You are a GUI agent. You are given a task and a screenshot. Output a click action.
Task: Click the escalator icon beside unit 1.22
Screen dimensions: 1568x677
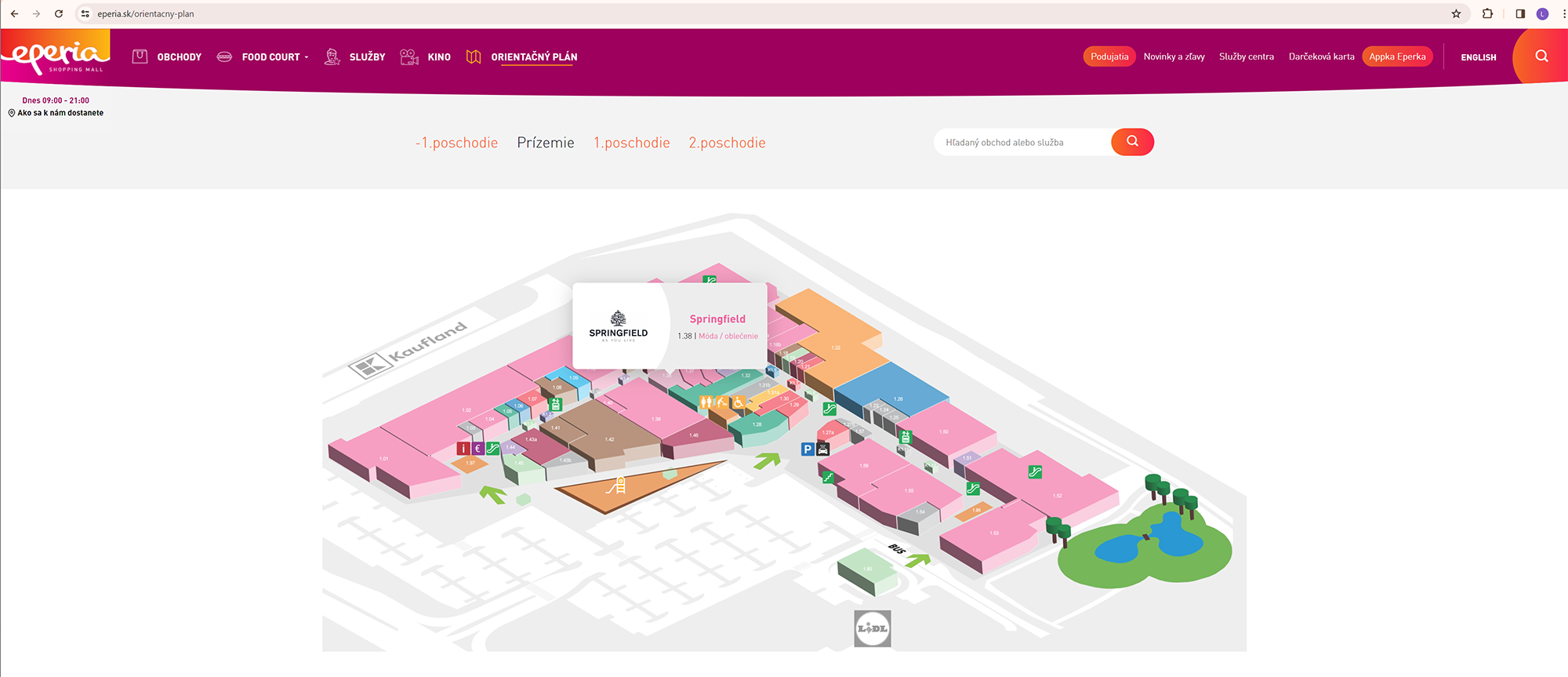pyautogui.click(x=829, y=409)
